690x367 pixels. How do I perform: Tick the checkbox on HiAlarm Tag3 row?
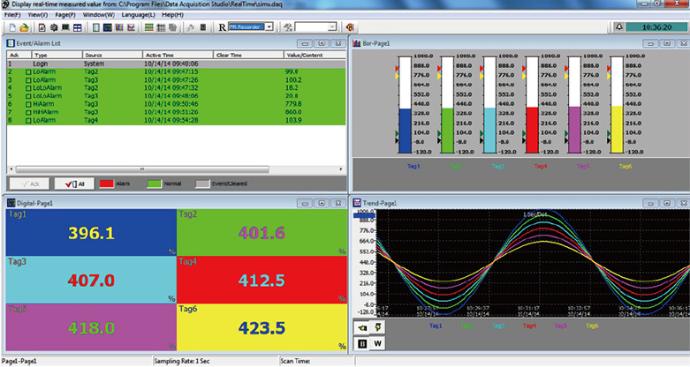[x=28, y=104]
